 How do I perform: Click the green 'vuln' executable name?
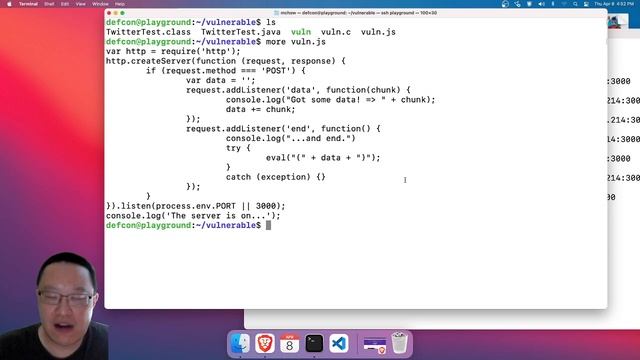click(301, 32)
